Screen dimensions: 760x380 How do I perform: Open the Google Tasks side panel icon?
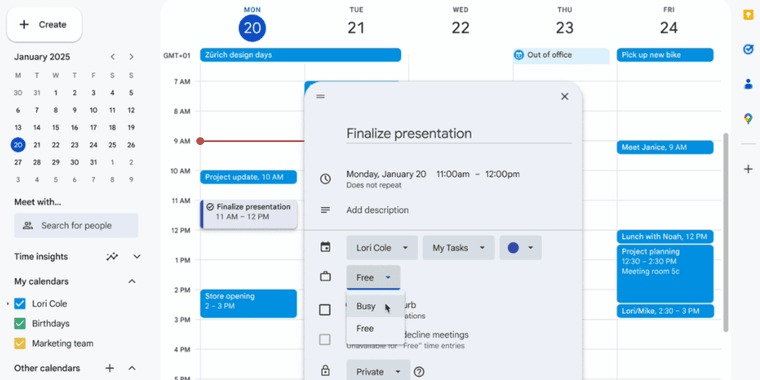click(x=748, y=49)
